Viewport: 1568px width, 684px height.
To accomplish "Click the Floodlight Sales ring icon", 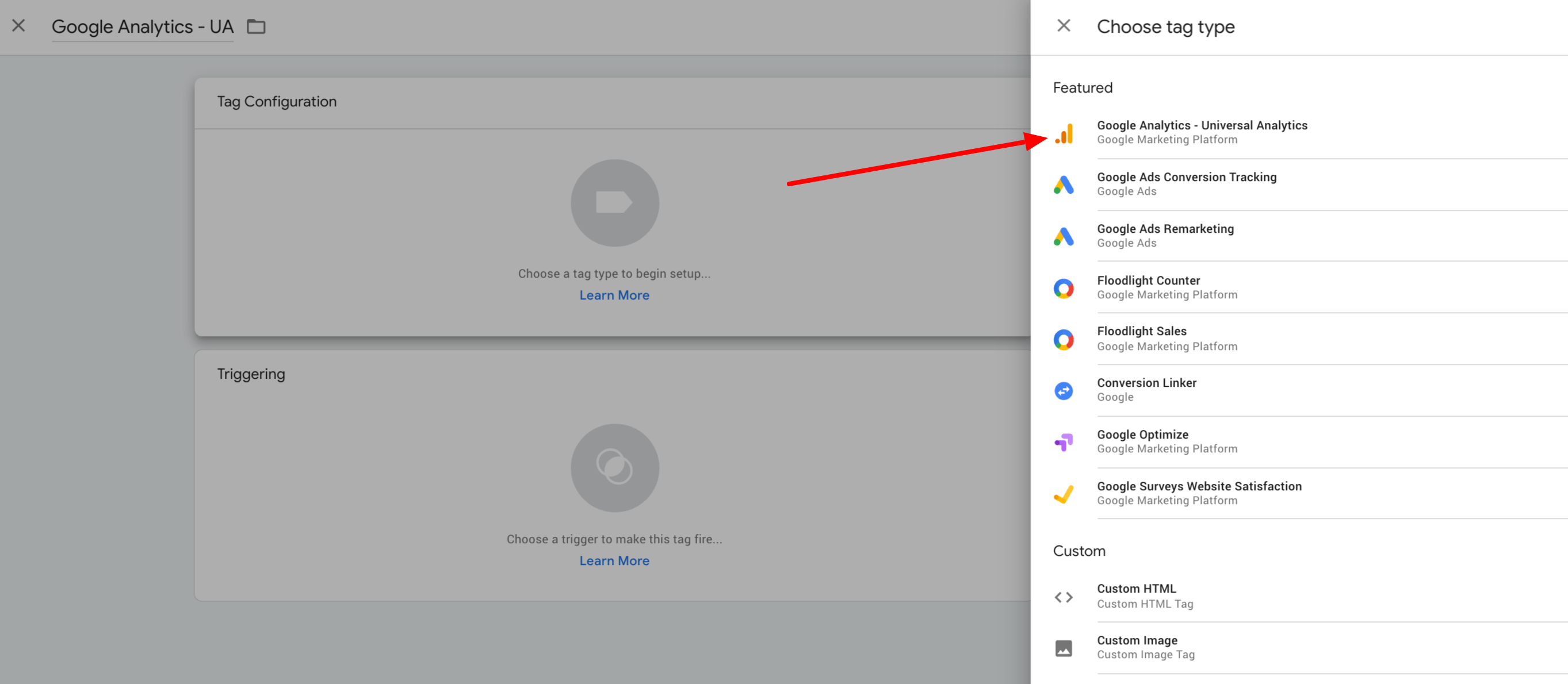I will (1064, 339).
